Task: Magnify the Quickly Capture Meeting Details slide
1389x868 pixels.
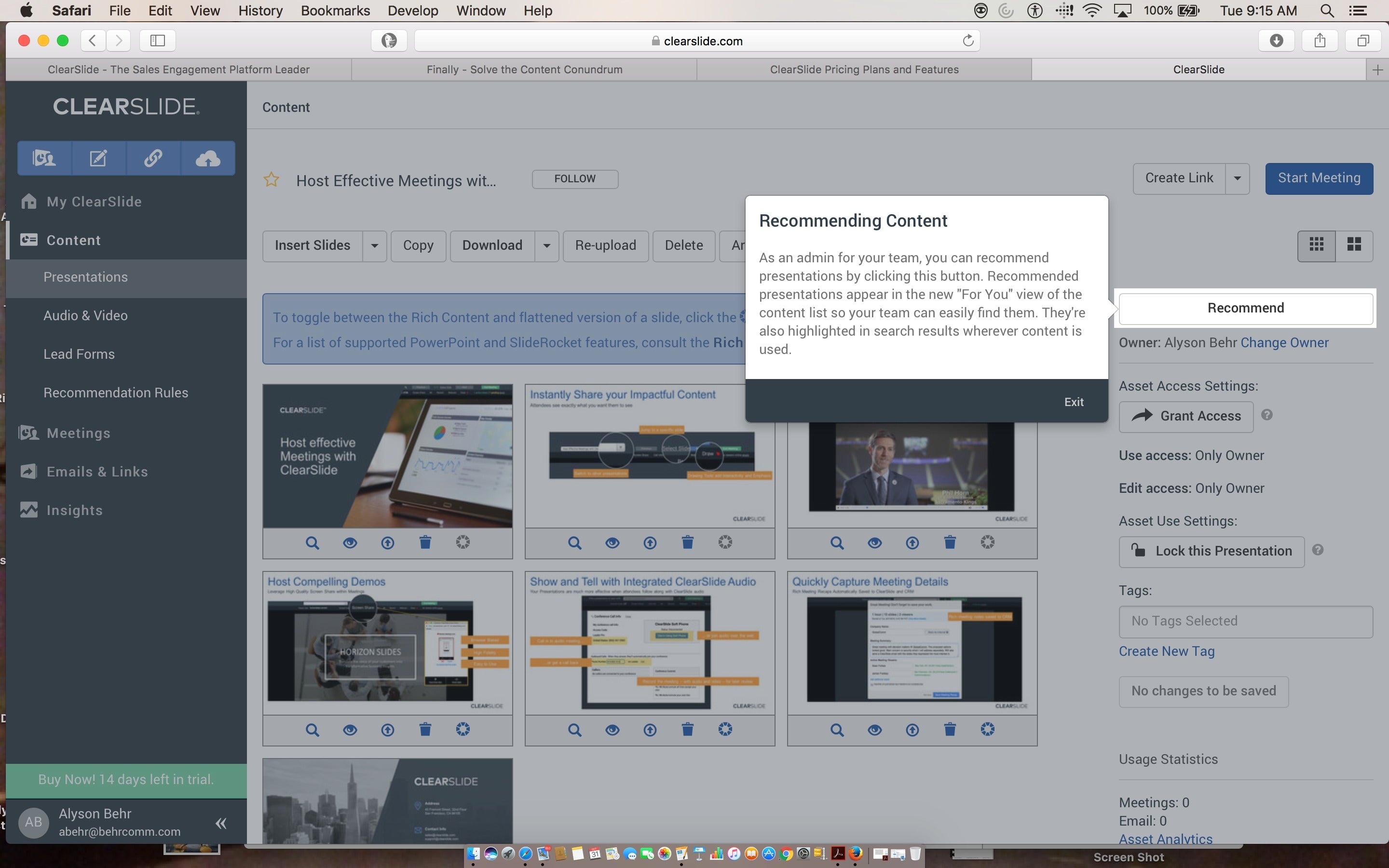Action: pos(837,730)
